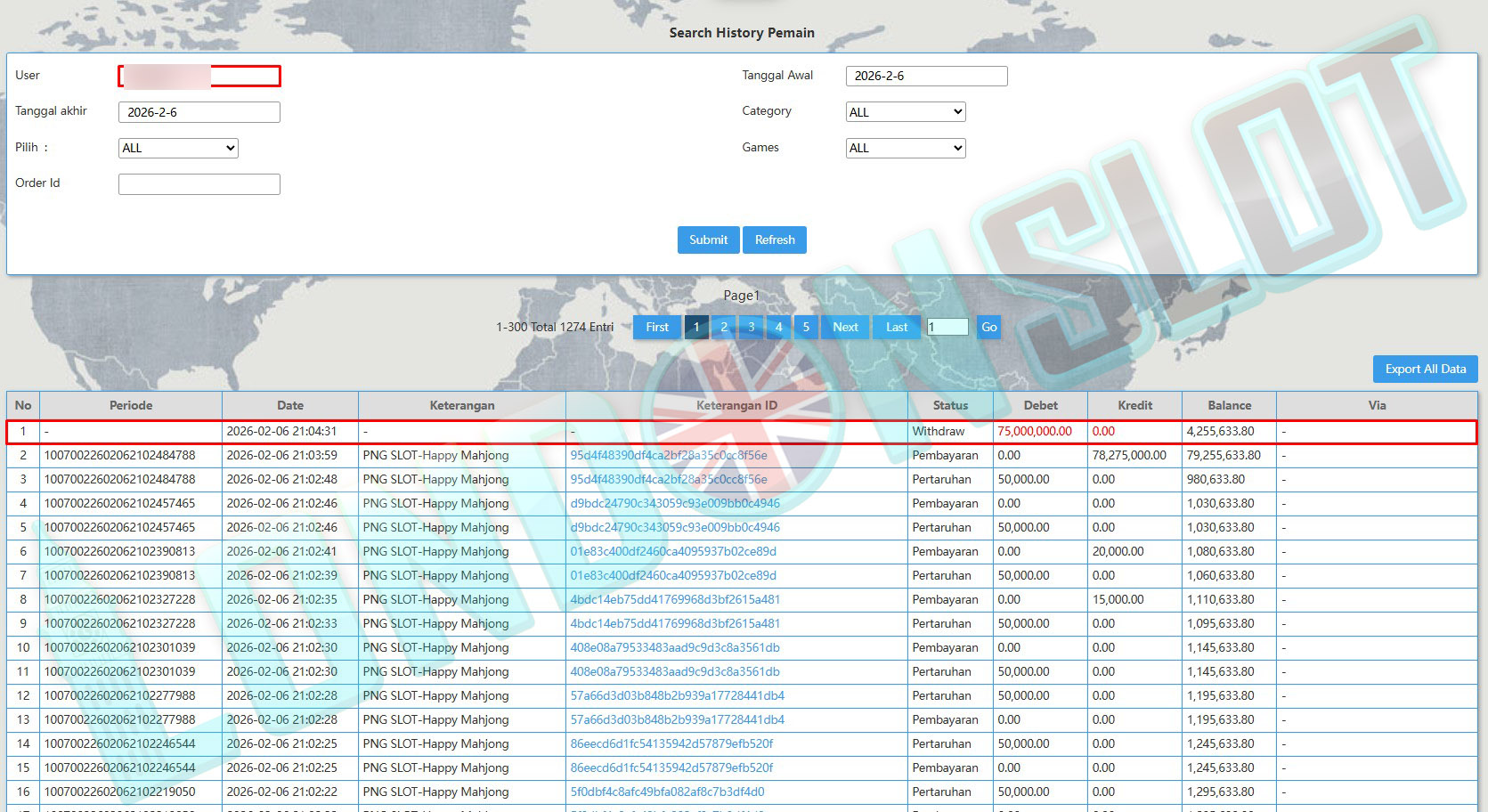Image resolution: width=1488 pixels, height=812 pixels.
Task: Click the Tanggal Awal date field
Action: coord(926,76)
